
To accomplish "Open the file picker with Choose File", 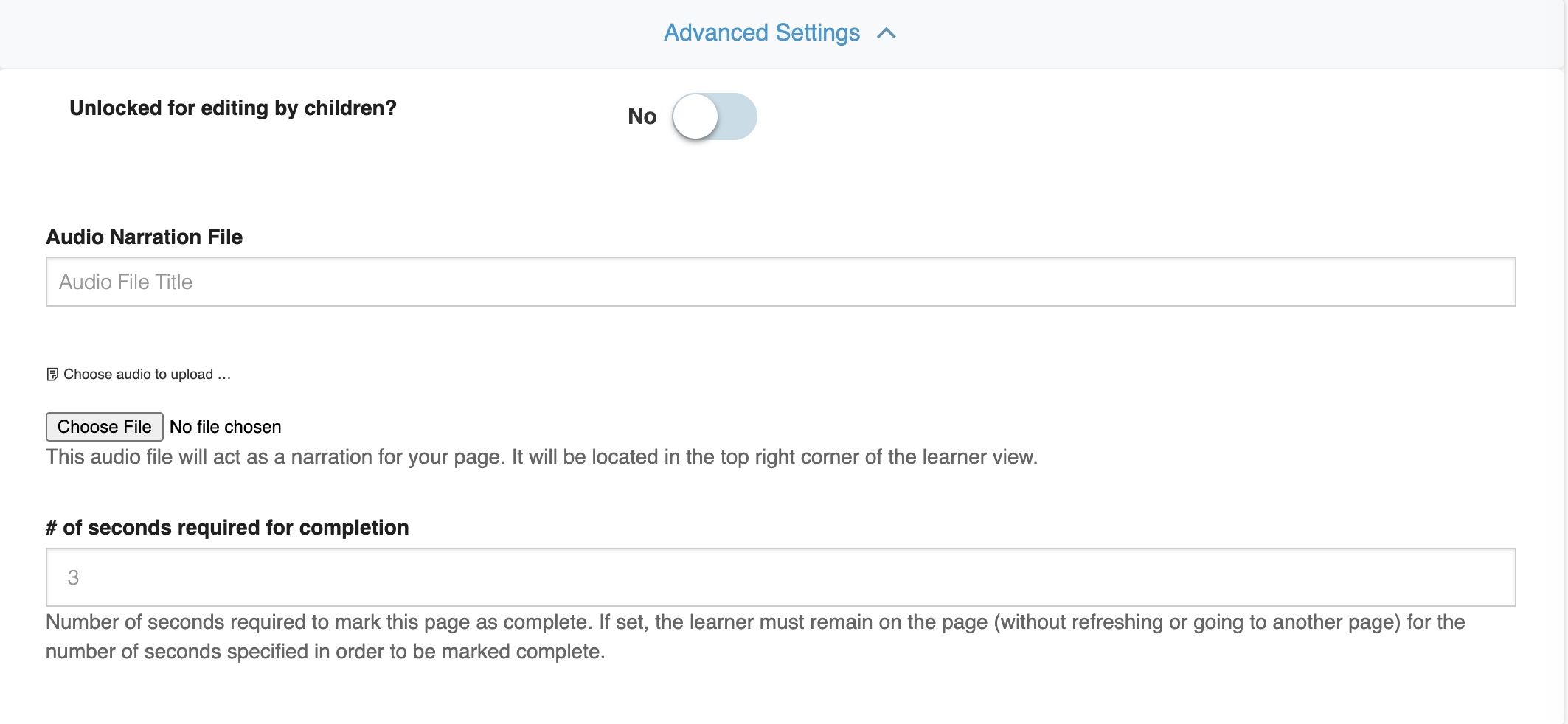I will (104, 427).
